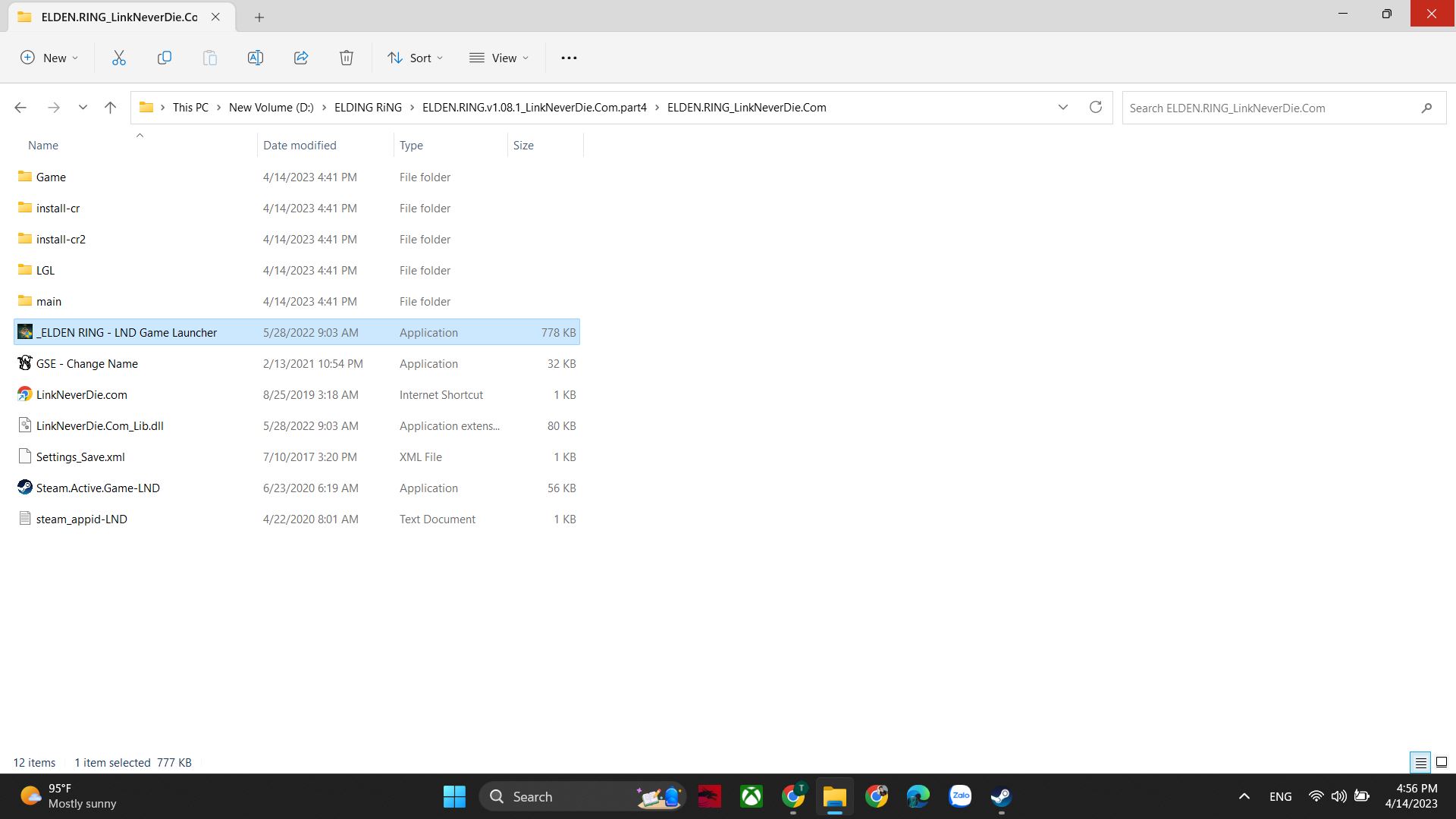Open the clock and date panel
The width and height of the screenshot is (1456, 819).
[x=1411, y=796]
